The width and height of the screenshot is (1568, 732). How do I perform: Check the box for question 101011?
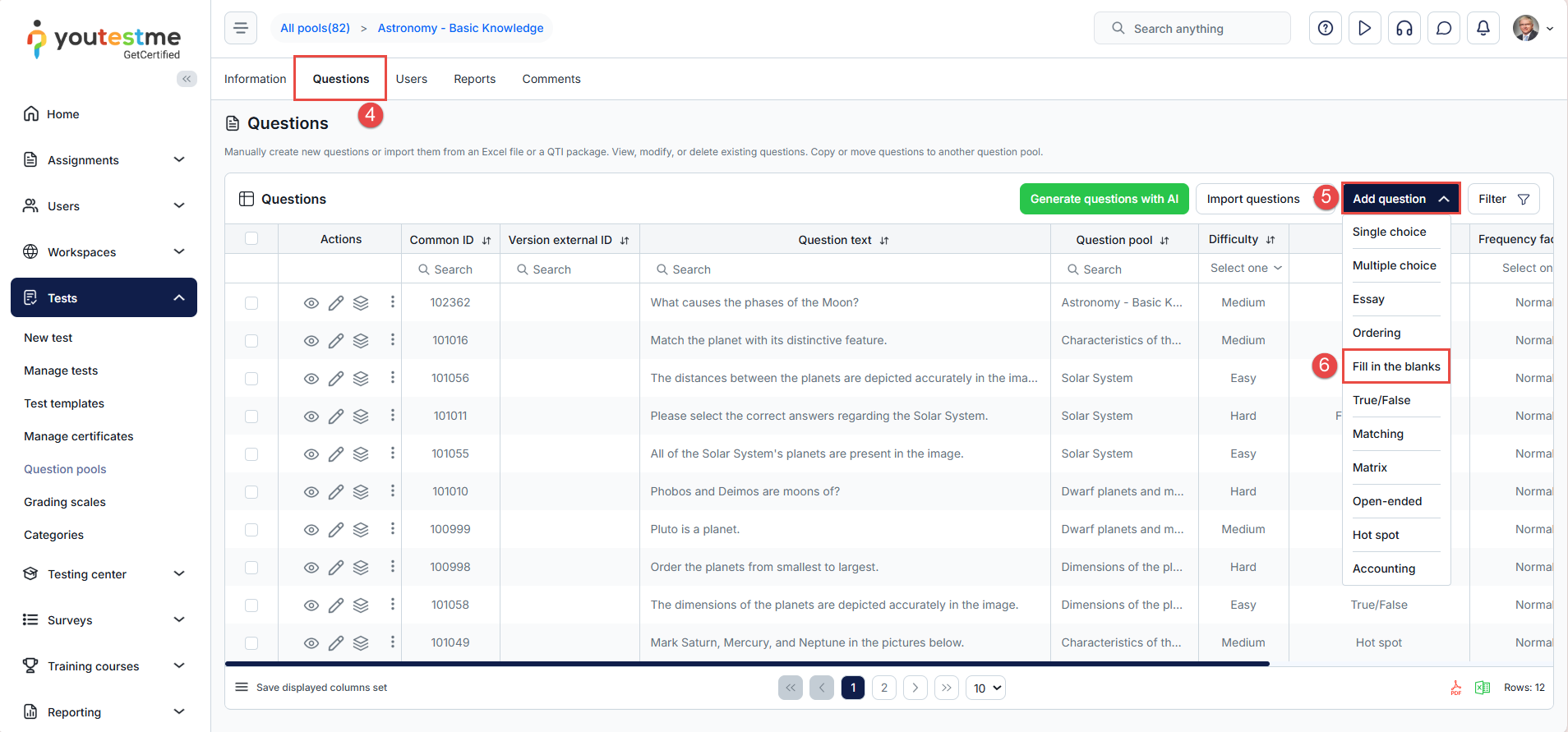pyautogui.click(x=251, y=417)
